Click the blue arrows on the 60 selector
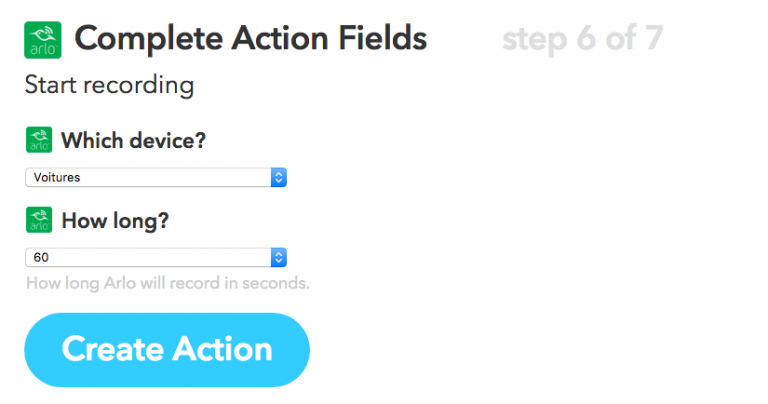This screenshot has height=404, width=768. [279, 257]
